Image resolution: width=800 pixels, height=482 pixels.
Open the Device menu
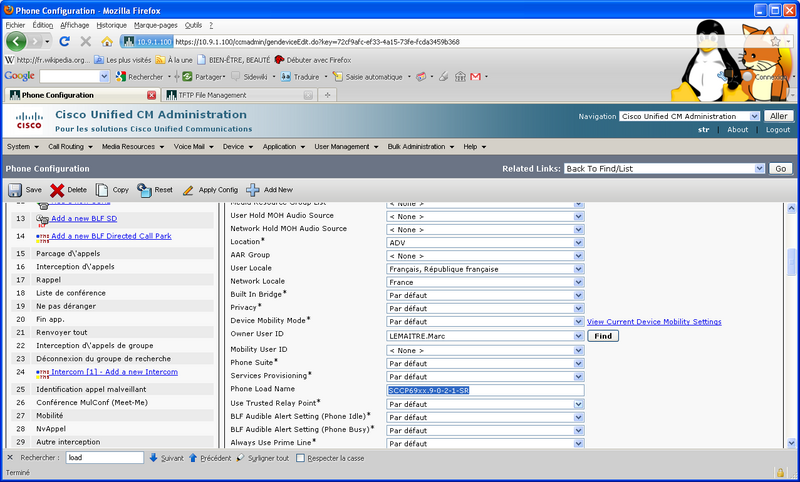(x=236, y=146)
